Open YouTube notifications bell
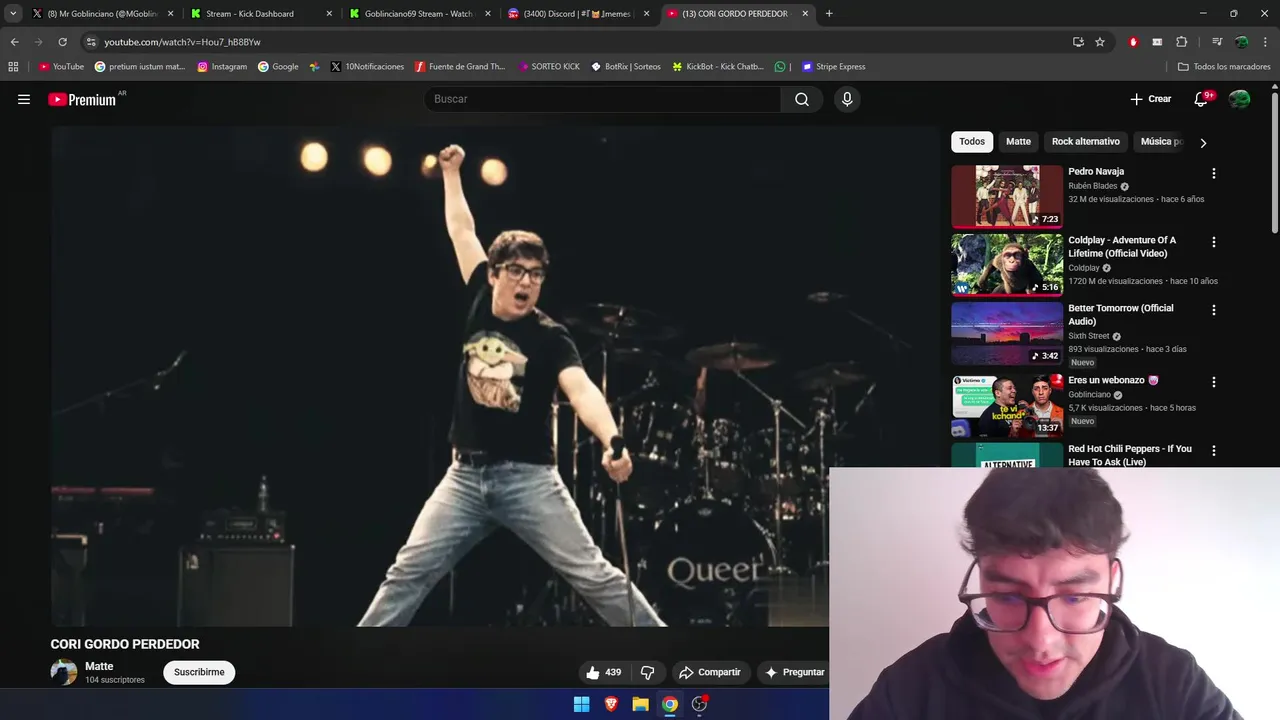 (1202, 99)
